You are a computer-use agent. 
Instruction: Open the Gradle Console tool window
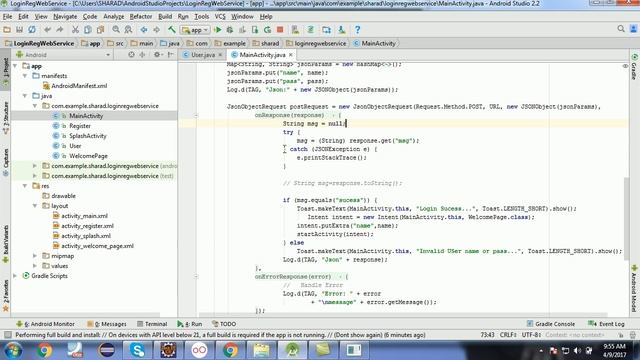coord(551,324)
